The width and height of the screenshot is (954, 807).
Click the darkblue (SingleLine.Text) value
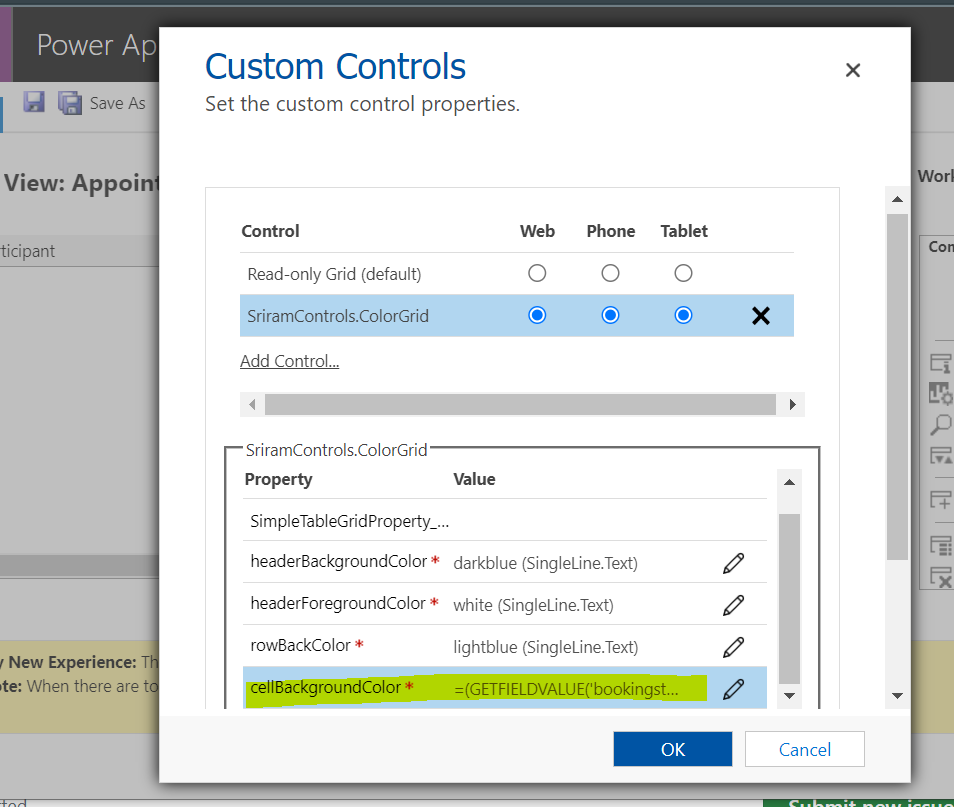coord(546,563)
